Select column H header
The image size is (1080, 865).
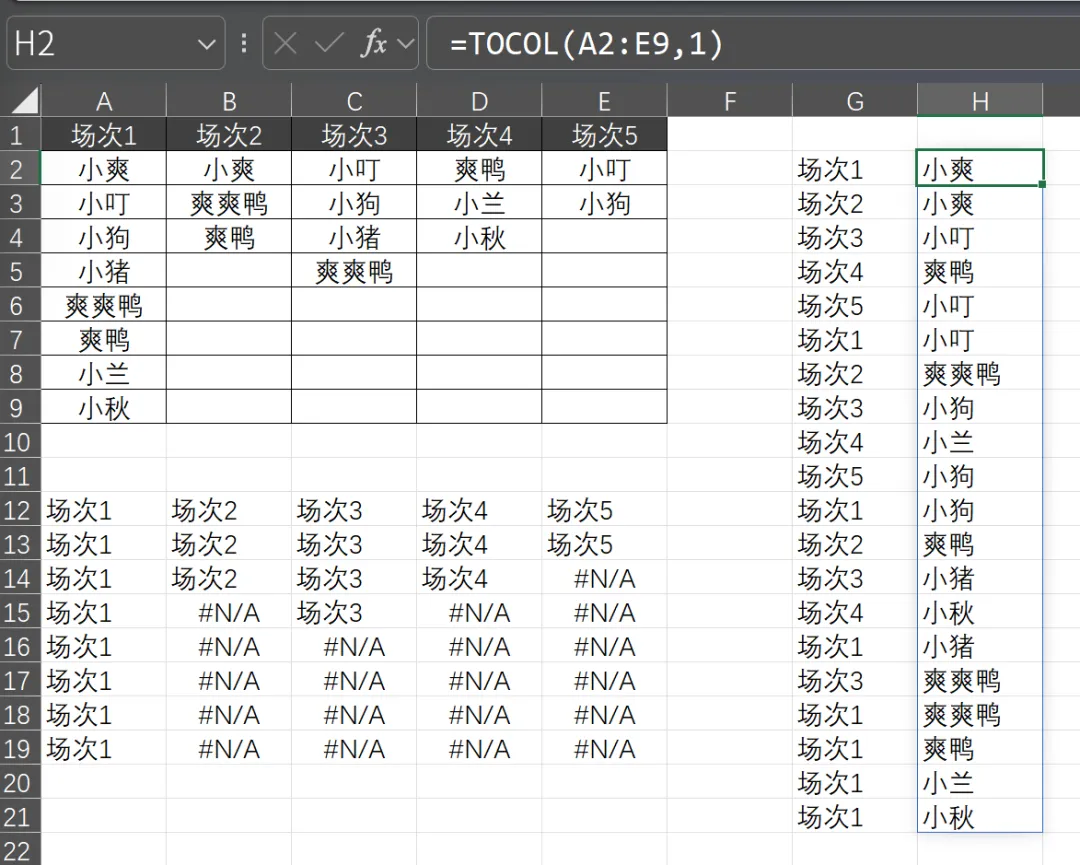click(x=980, y=101)
